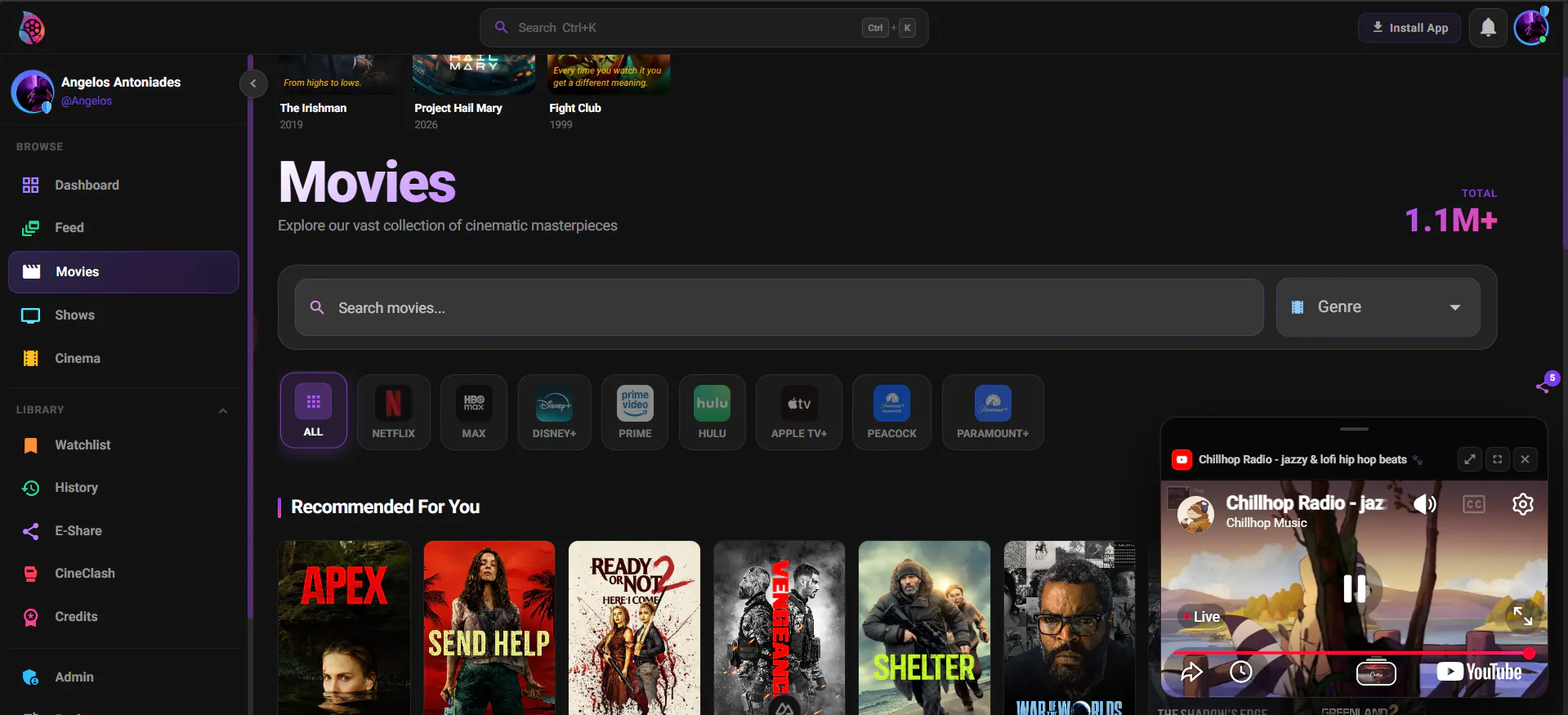Screen dimensions: 1568x715
Task: Click the mini player drag handle
Action: (1354, 429)
